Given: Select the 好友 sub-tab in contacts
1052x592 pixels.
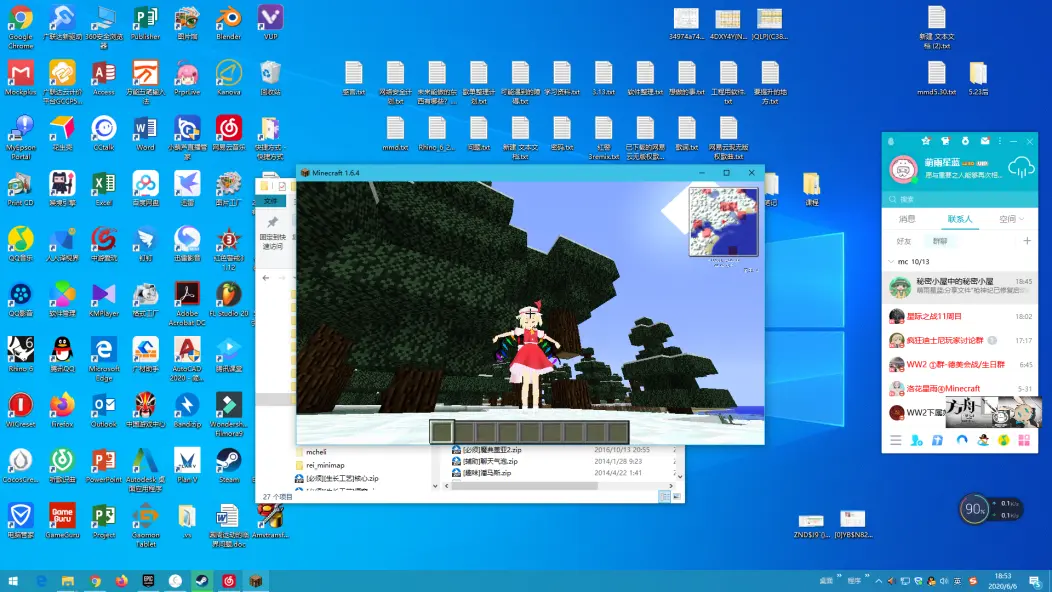Looking at the screenshot, I should pos(904,241).
